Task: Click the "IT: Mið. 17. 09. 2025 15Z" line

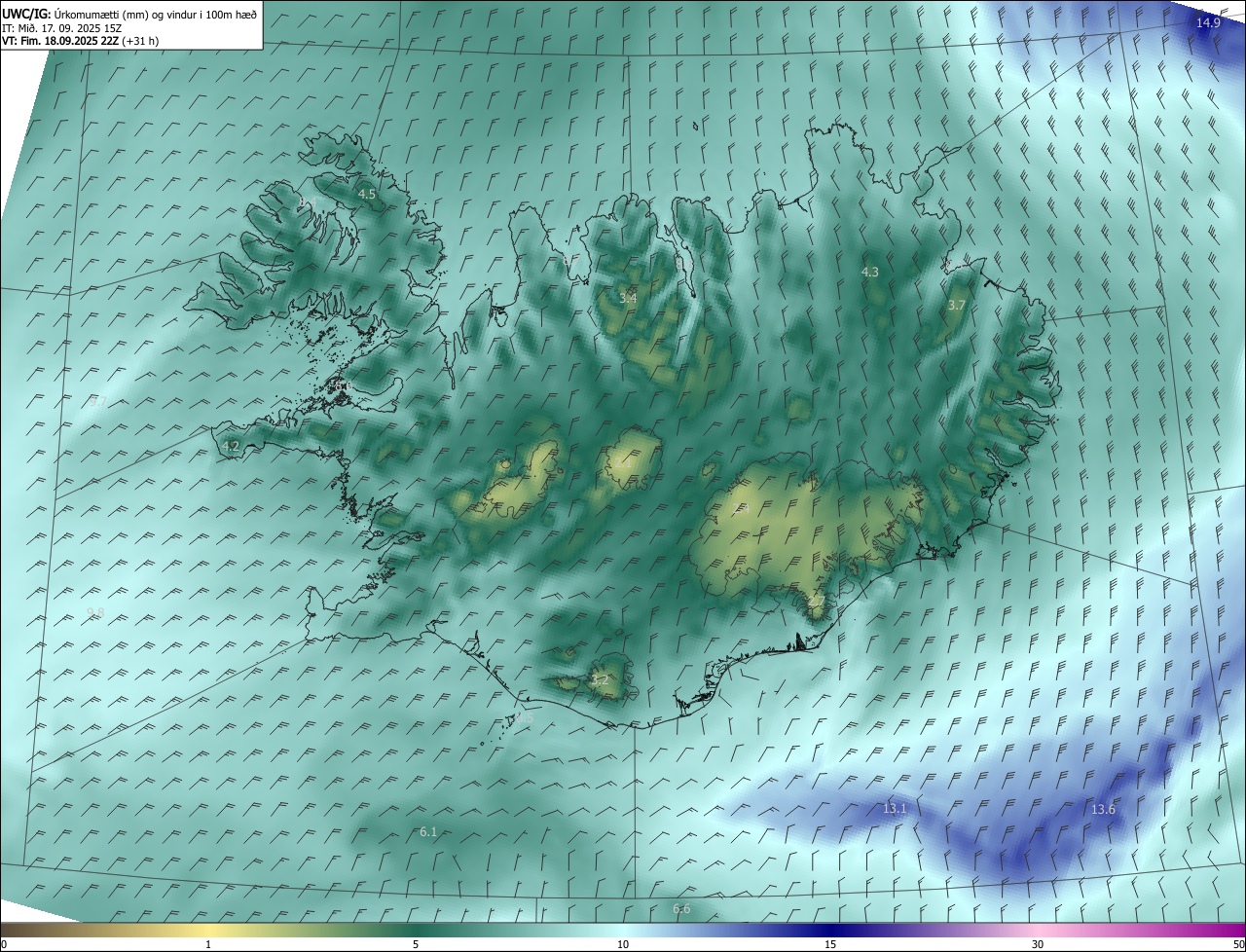Action: pyautogui.click(x=61, y=27)
